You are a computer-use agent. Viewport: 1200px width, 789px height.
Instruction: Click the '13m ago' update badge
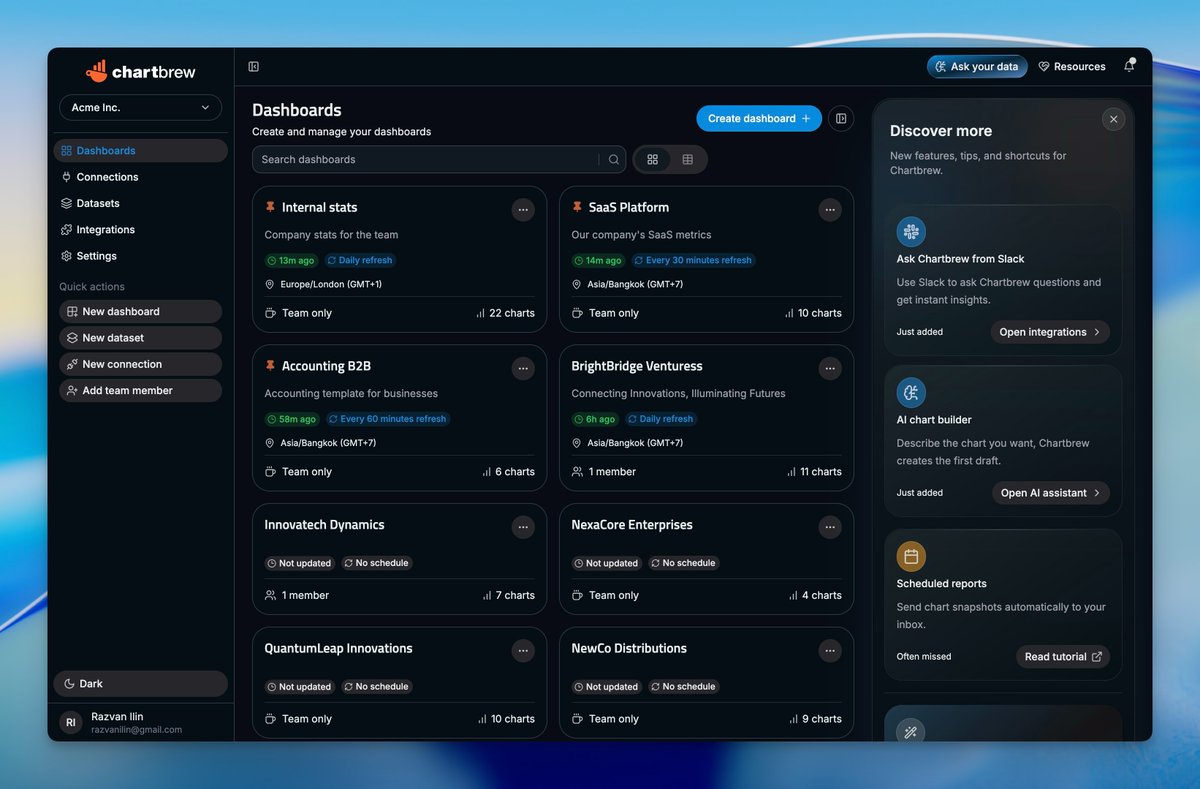click(292, 260)
